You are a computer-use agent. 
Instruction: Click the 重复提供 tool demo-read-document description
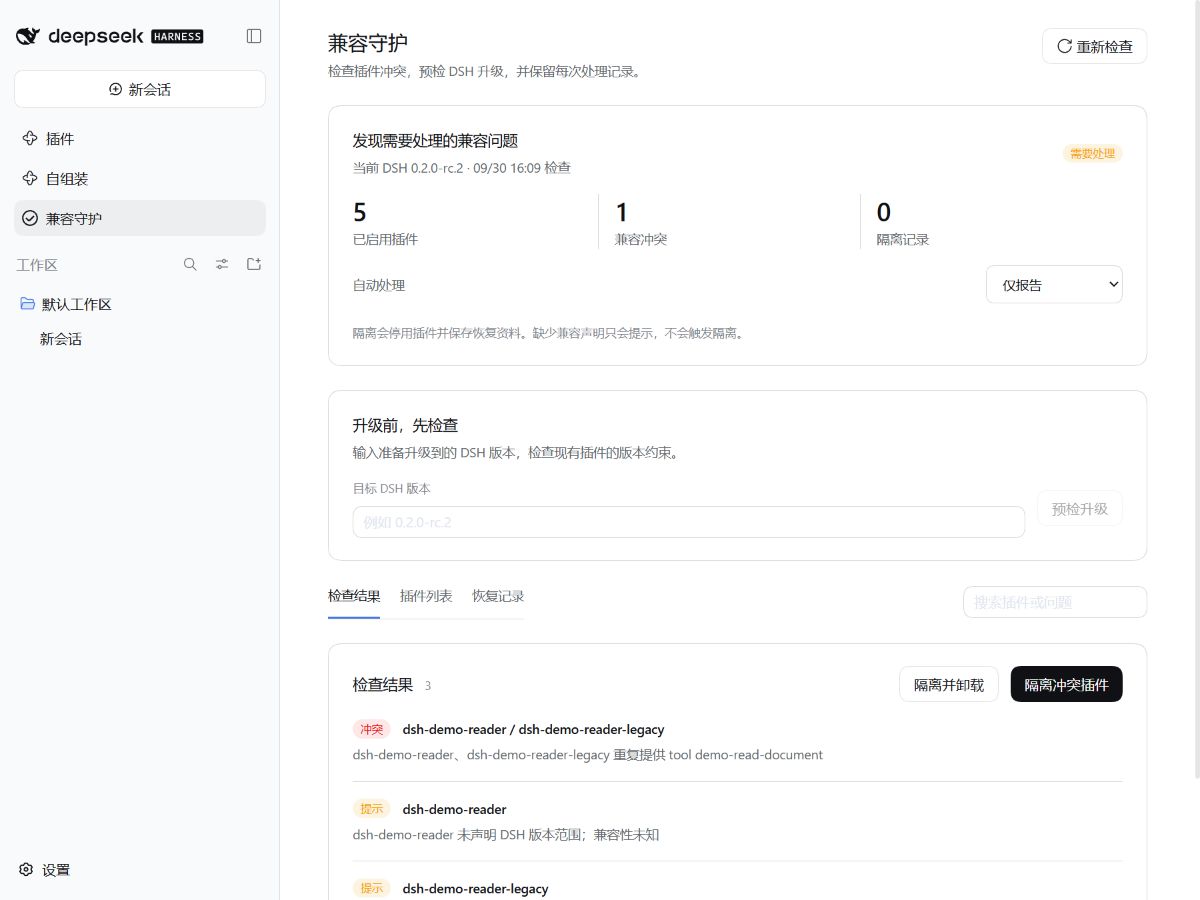pyautogui.click(x=588, y=755)
